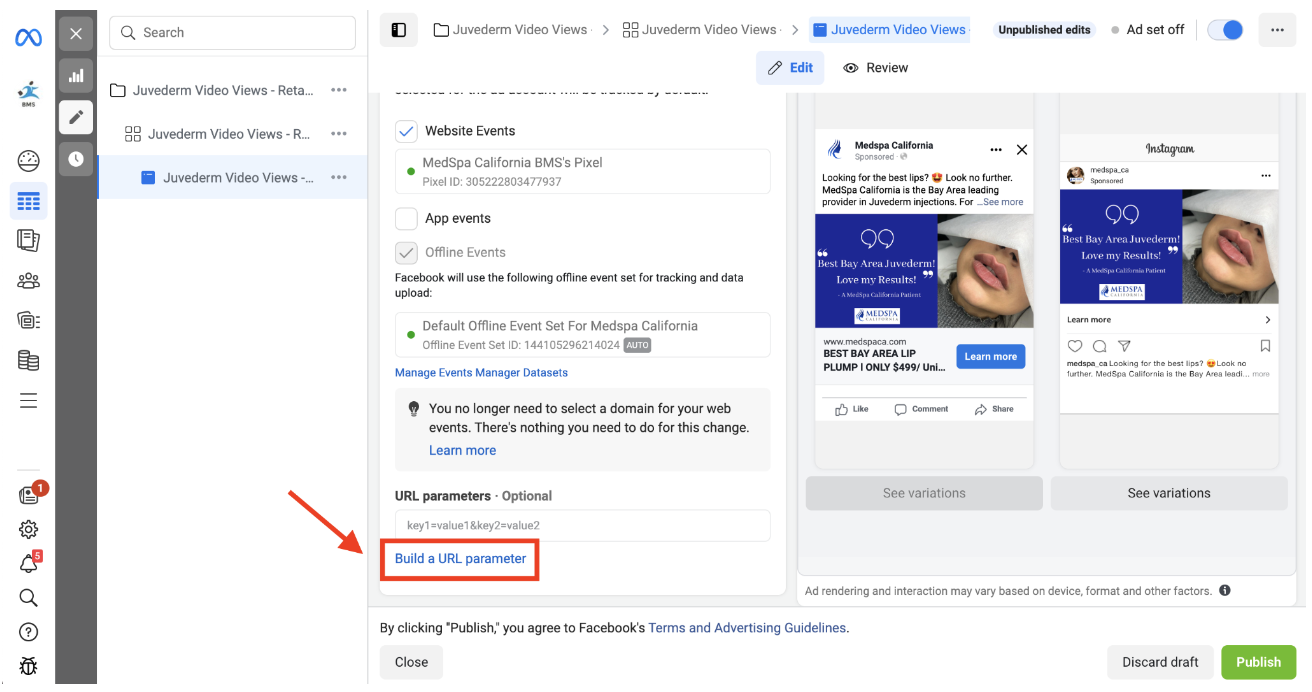
Task: Click the Instagram heart like icon
Action: (x=1075, y=346)
